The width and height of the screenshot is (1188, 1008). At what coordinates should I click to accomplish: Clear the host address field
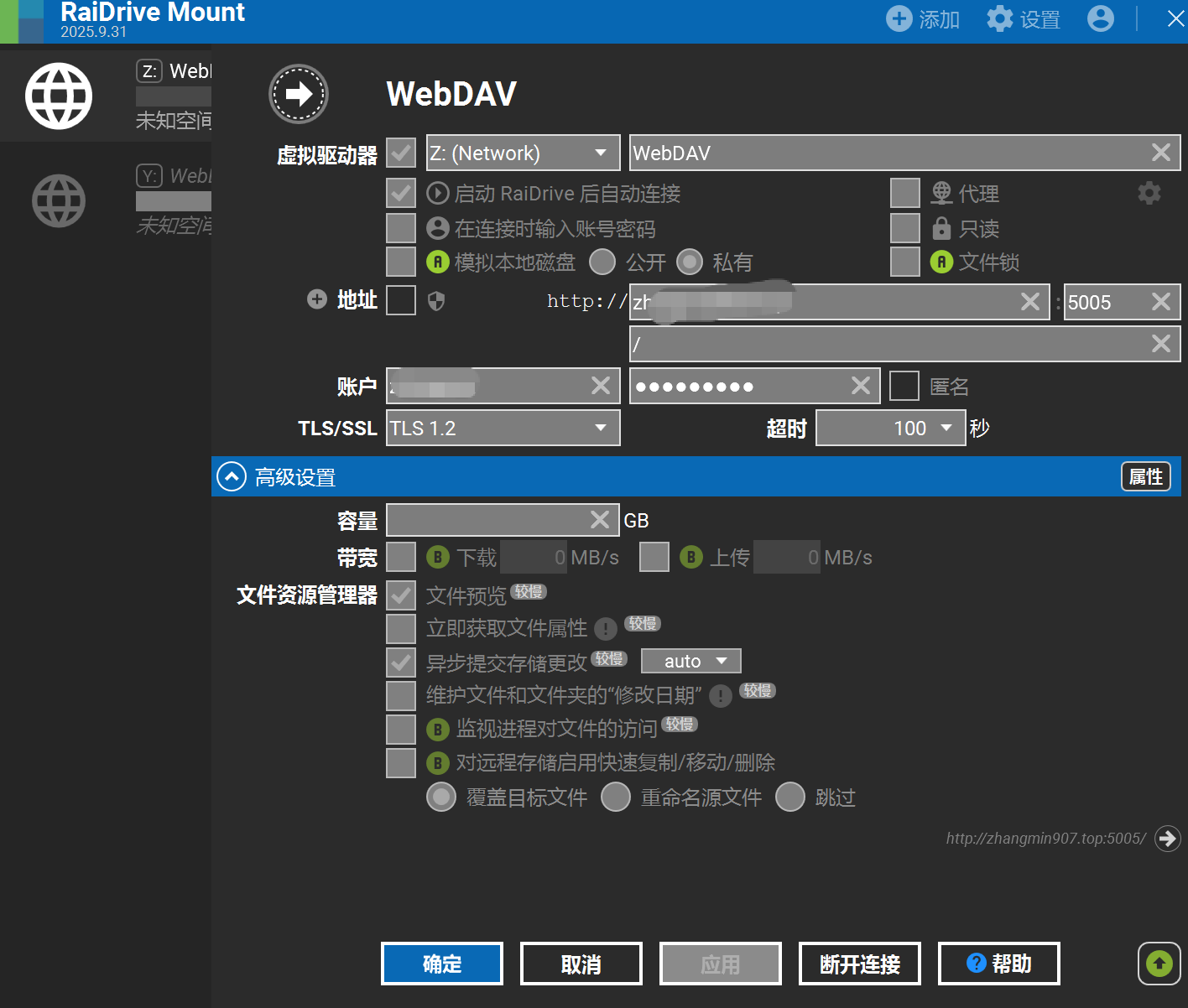[1030, 301]
